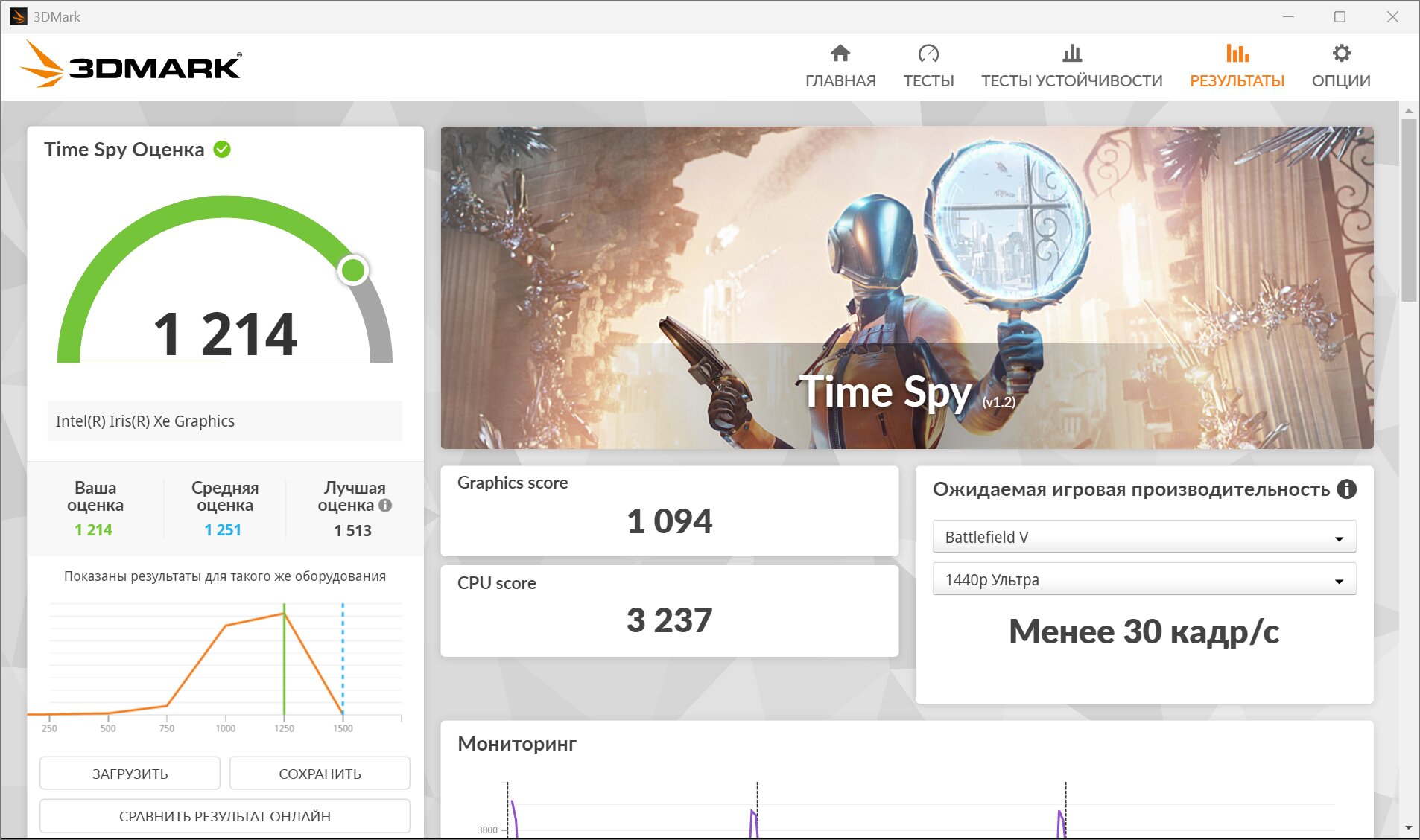Click the ГЛАВНАЯ home icon
Image resolution: width=1420 pixels, height=840 pixels.
840,54
